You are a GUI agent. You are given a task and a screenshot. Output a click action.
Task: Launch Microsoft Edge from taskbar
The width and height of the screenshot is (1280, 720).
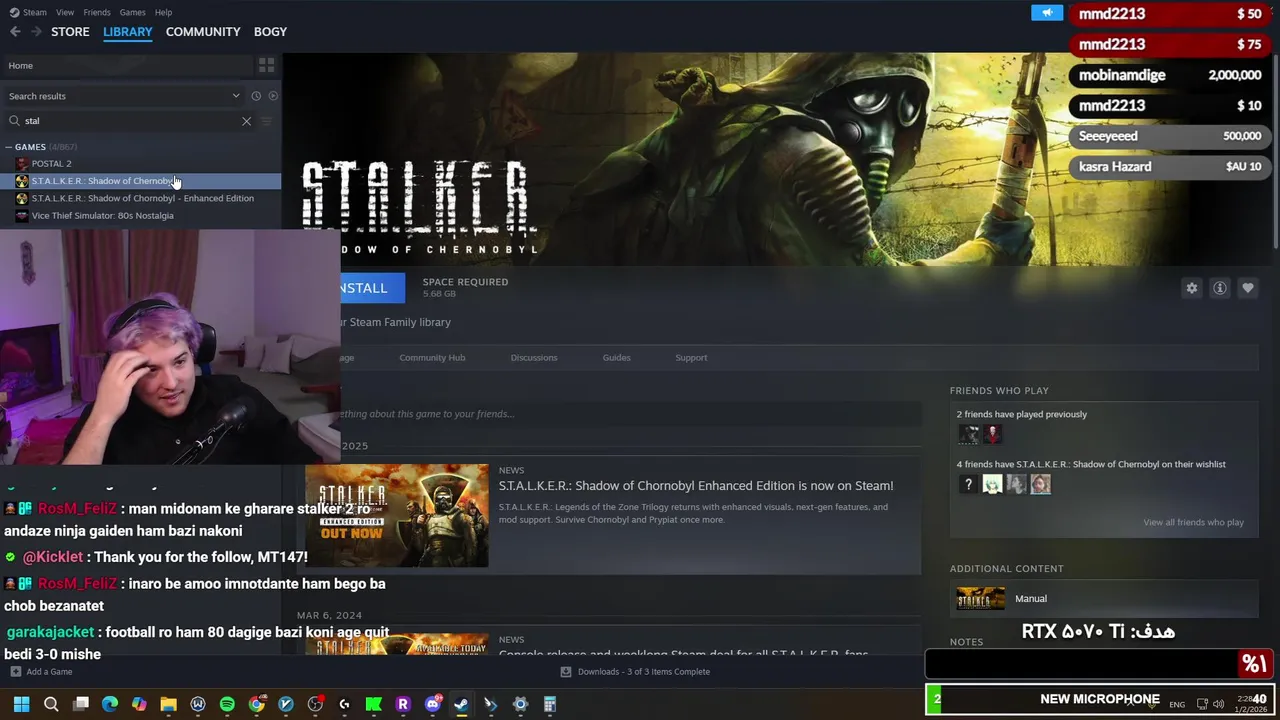click(110, 704)
